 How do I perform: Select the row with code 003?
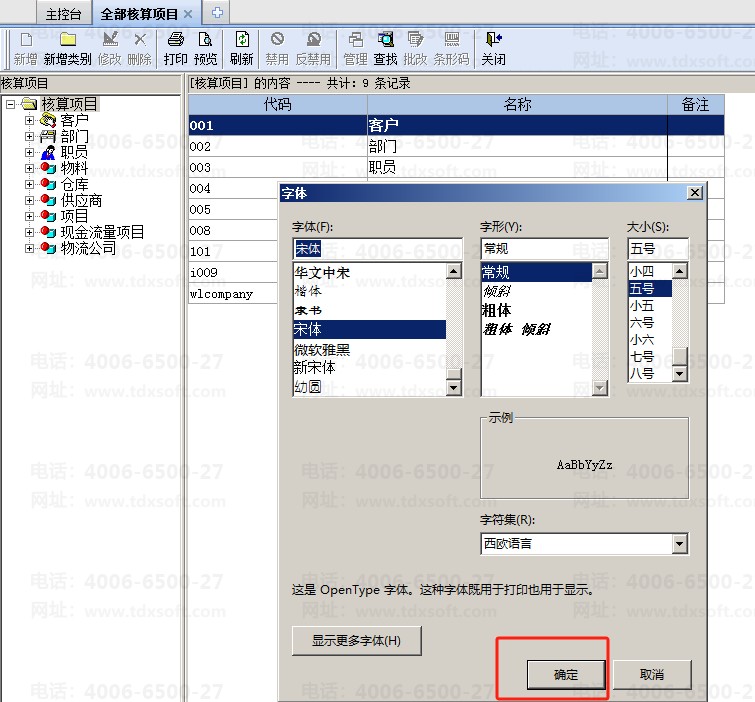[x=456, y=167]
